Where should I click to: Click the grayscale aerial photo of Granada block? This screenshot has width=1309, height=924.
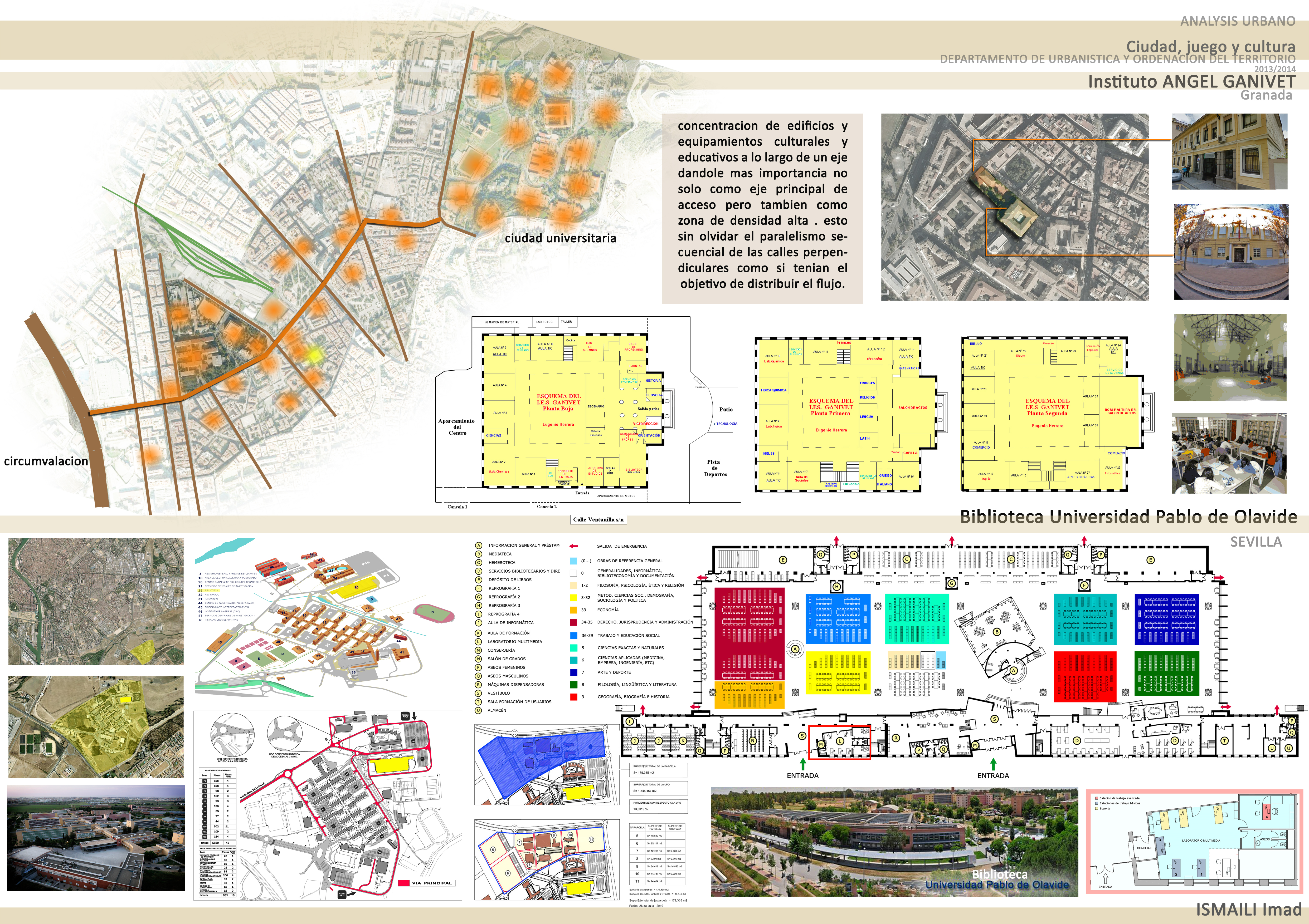[x=1015, y=207]
